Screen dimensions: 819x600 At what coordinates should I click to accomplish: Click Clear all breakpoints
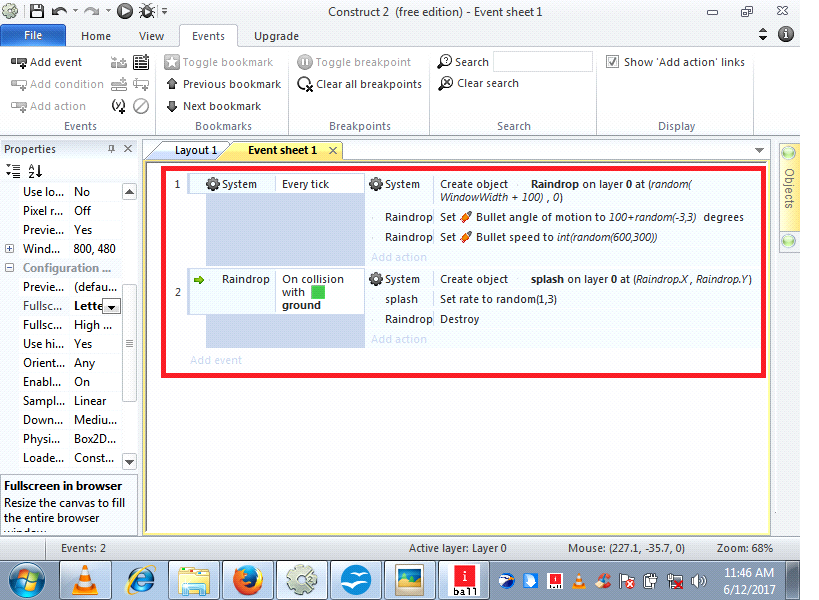(359, 84)
